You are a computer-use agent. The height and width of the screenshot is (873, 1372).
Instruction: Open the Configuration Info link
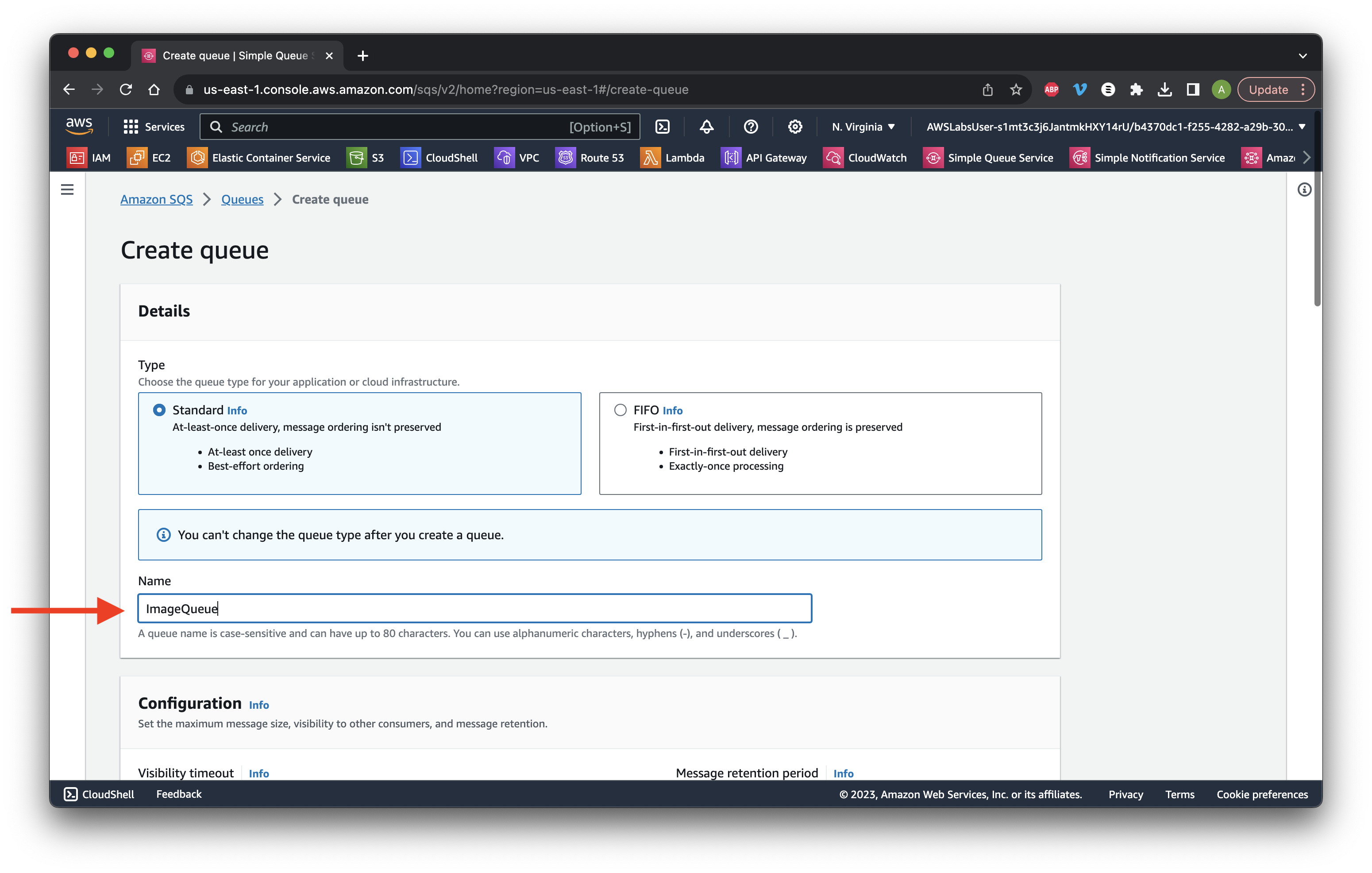[x=258, y=706]
